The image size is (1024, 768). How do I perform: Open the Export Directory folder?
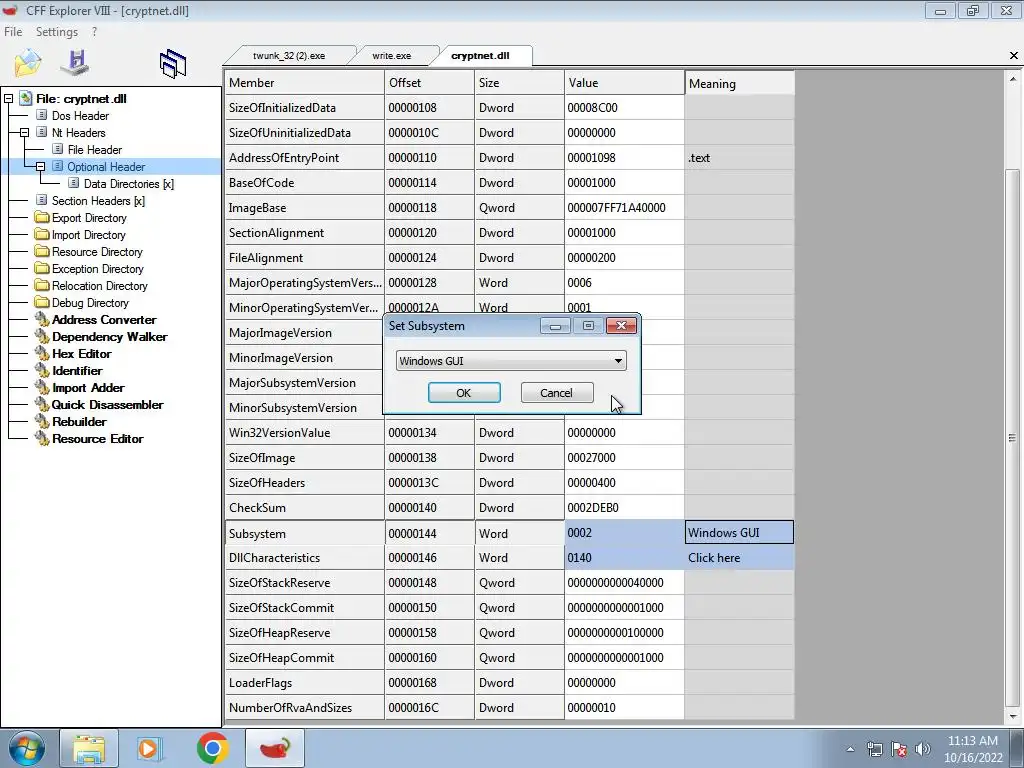click(89, 217)
